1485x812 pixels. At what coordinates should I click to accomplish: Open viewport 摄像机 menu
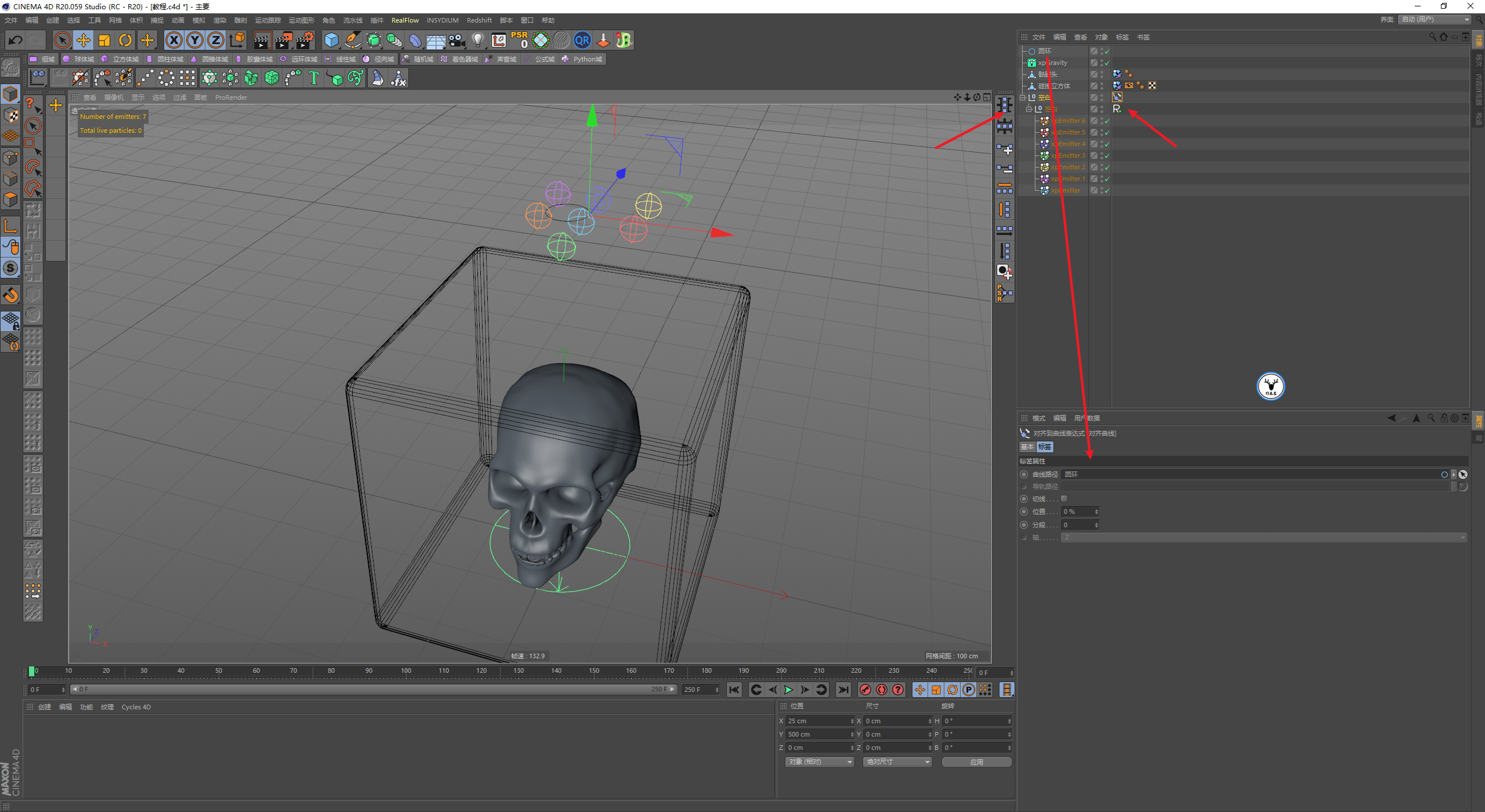[114, 97]
